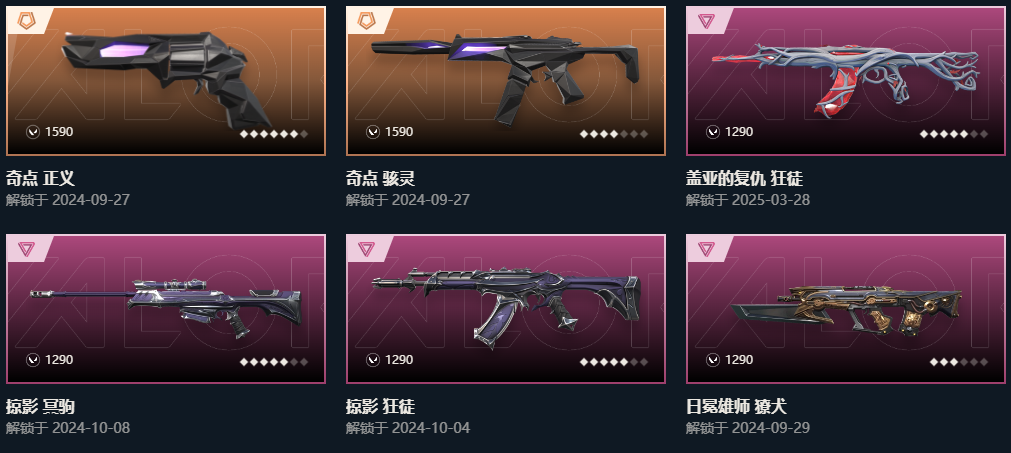Click the pink tier badge on 盖亚的复仇 狂徒 card
The image size is (1011, 453).
[706, 21]
